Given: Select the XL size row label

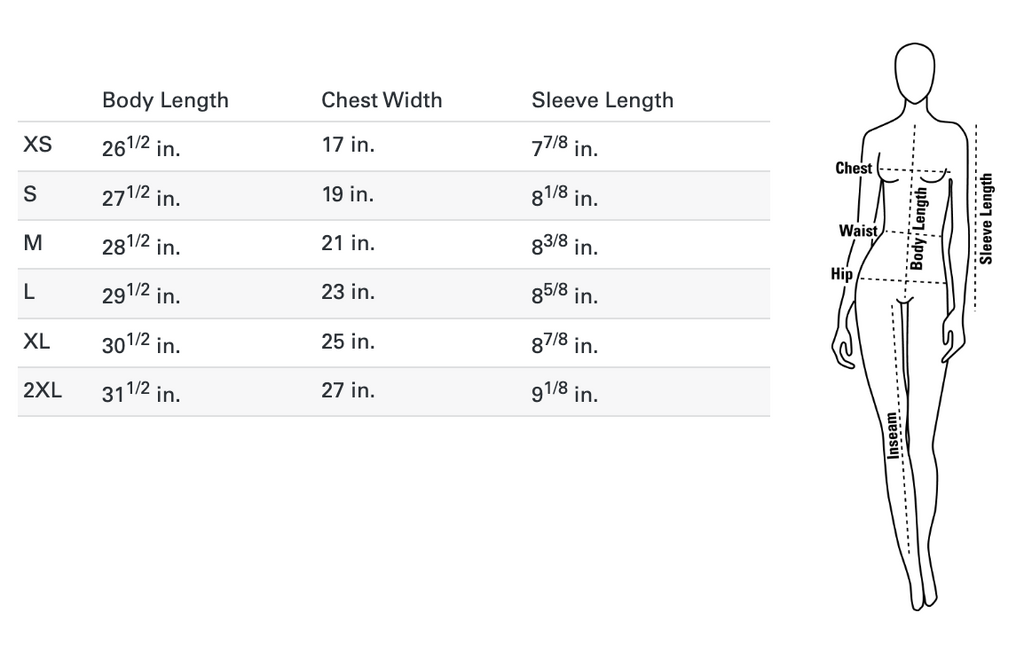Looking at the screenshot, I should pyautogui.click(x=36, y=341).
